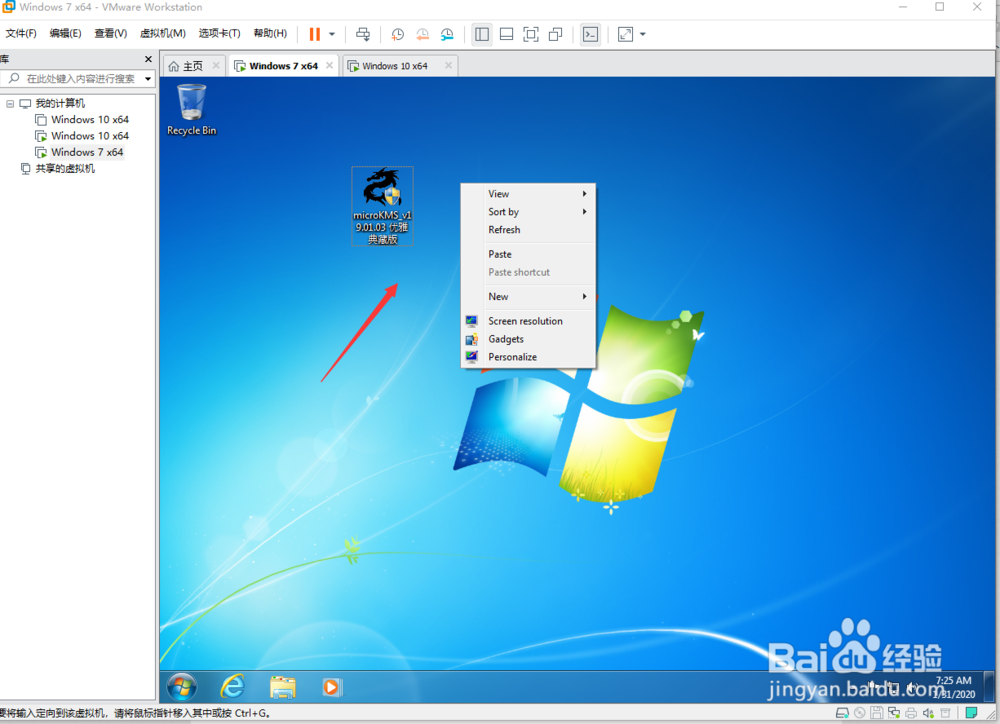1000x724 pixels.
Task: Close the Windows 7 x64 tab
Action: point(329,65)
